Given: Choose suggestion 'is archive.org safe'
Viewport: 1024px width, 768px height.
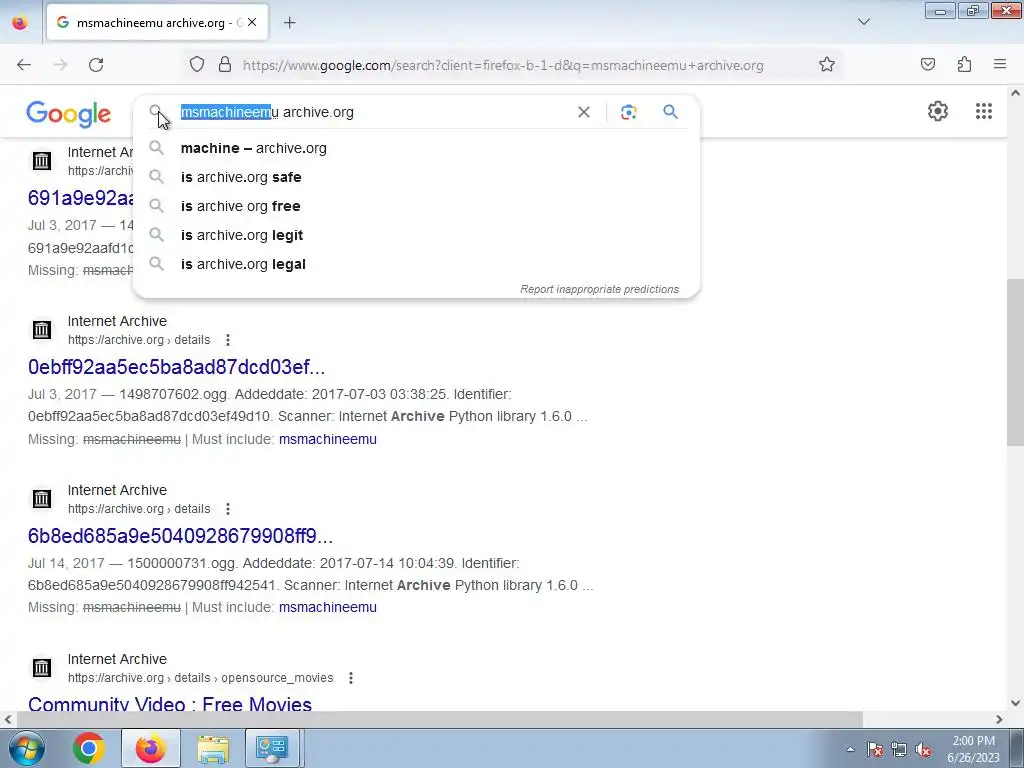Looking at the screenshot, I should click(x=416, y=177).
